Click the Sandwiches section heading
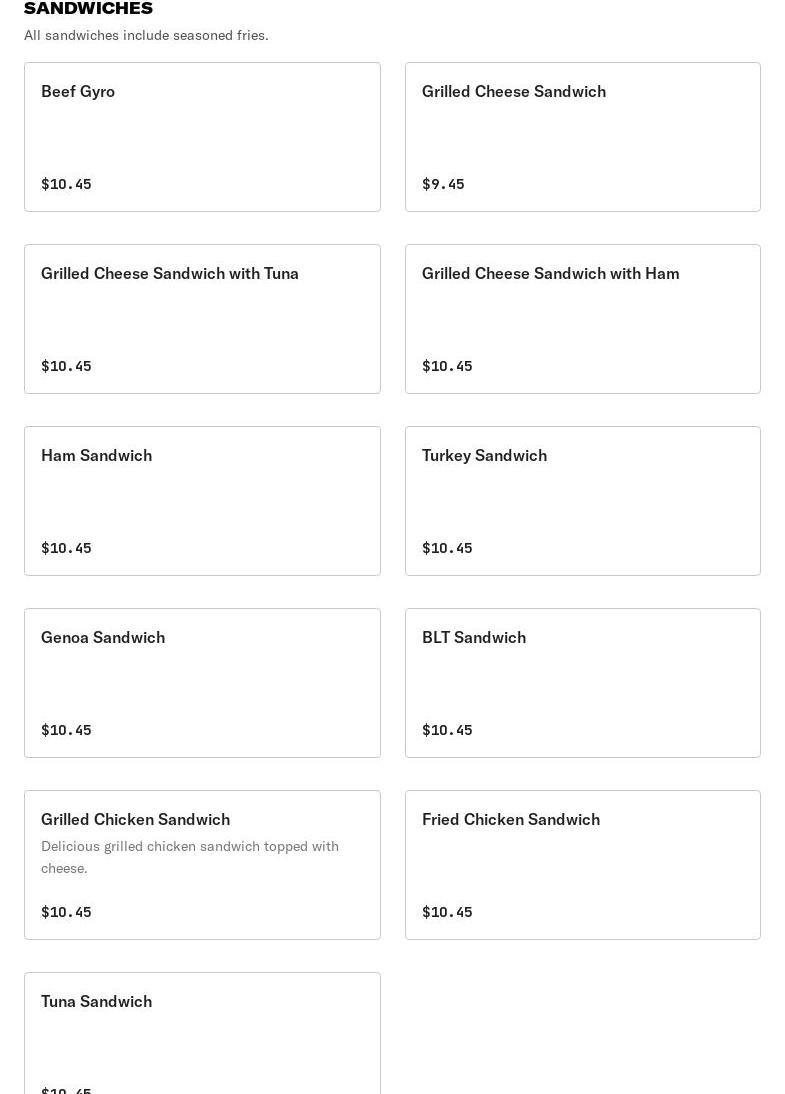 point(88,9)
